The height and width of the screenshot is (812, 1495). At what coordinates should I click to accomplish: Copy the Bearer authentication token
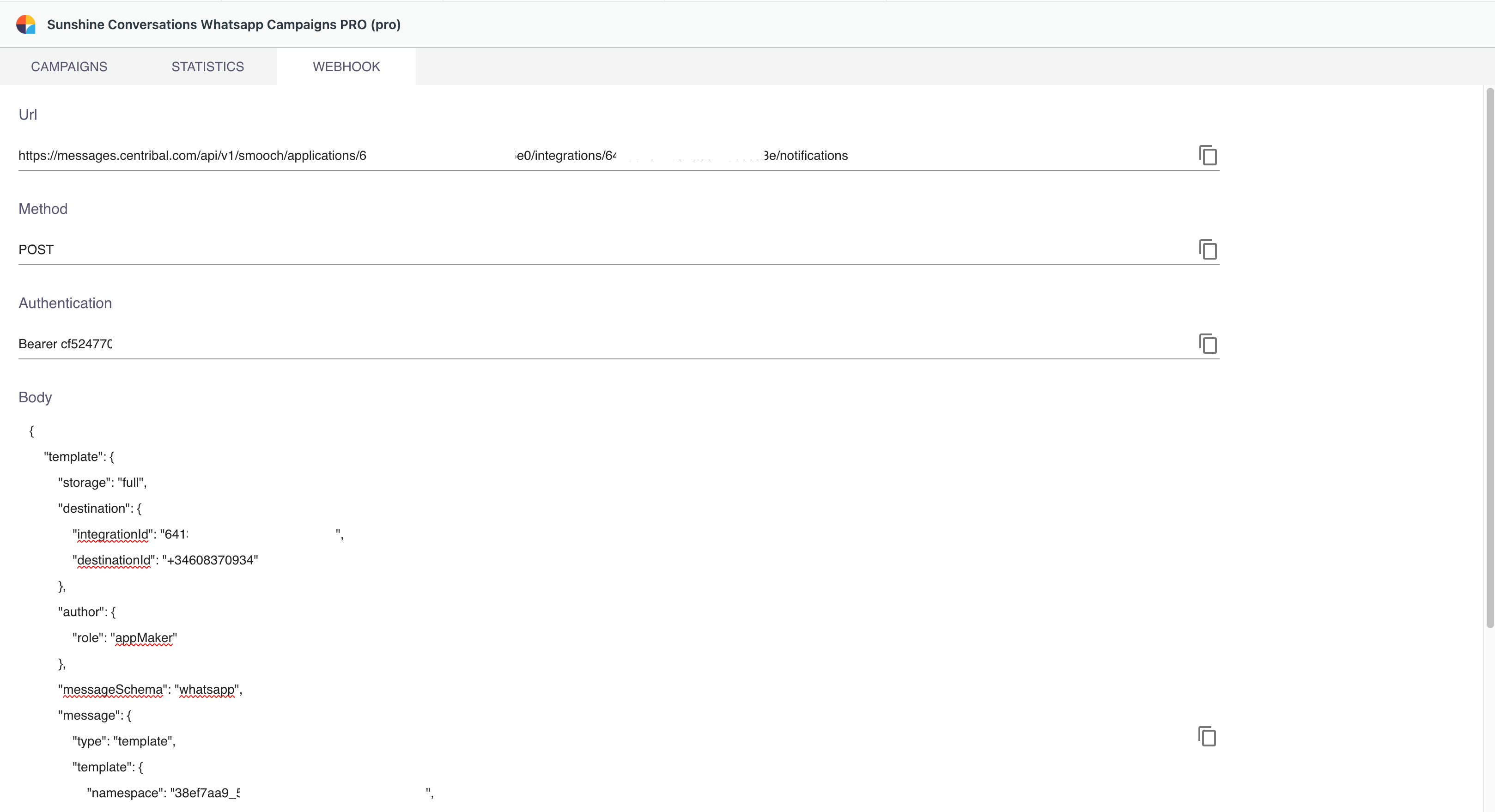(x=1208, y=344)
